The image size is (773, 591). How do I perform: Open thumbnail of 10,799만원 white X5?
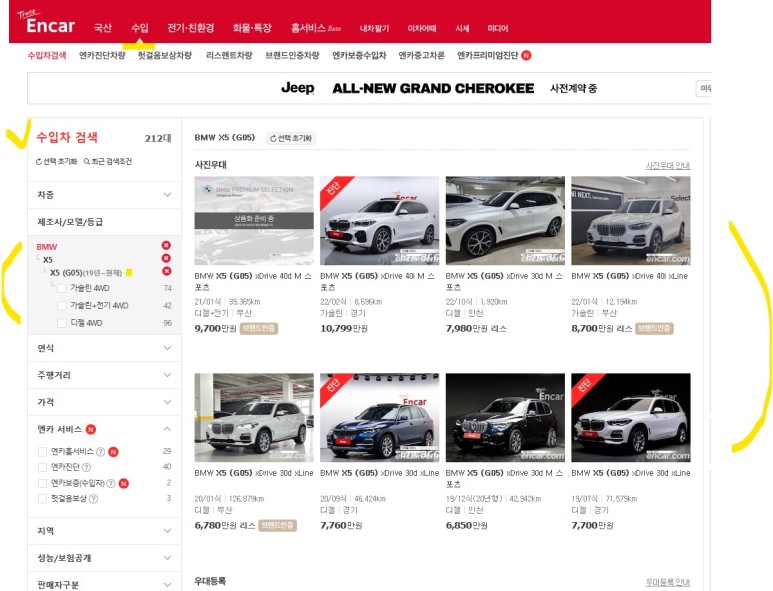click(x=380, y=221)
